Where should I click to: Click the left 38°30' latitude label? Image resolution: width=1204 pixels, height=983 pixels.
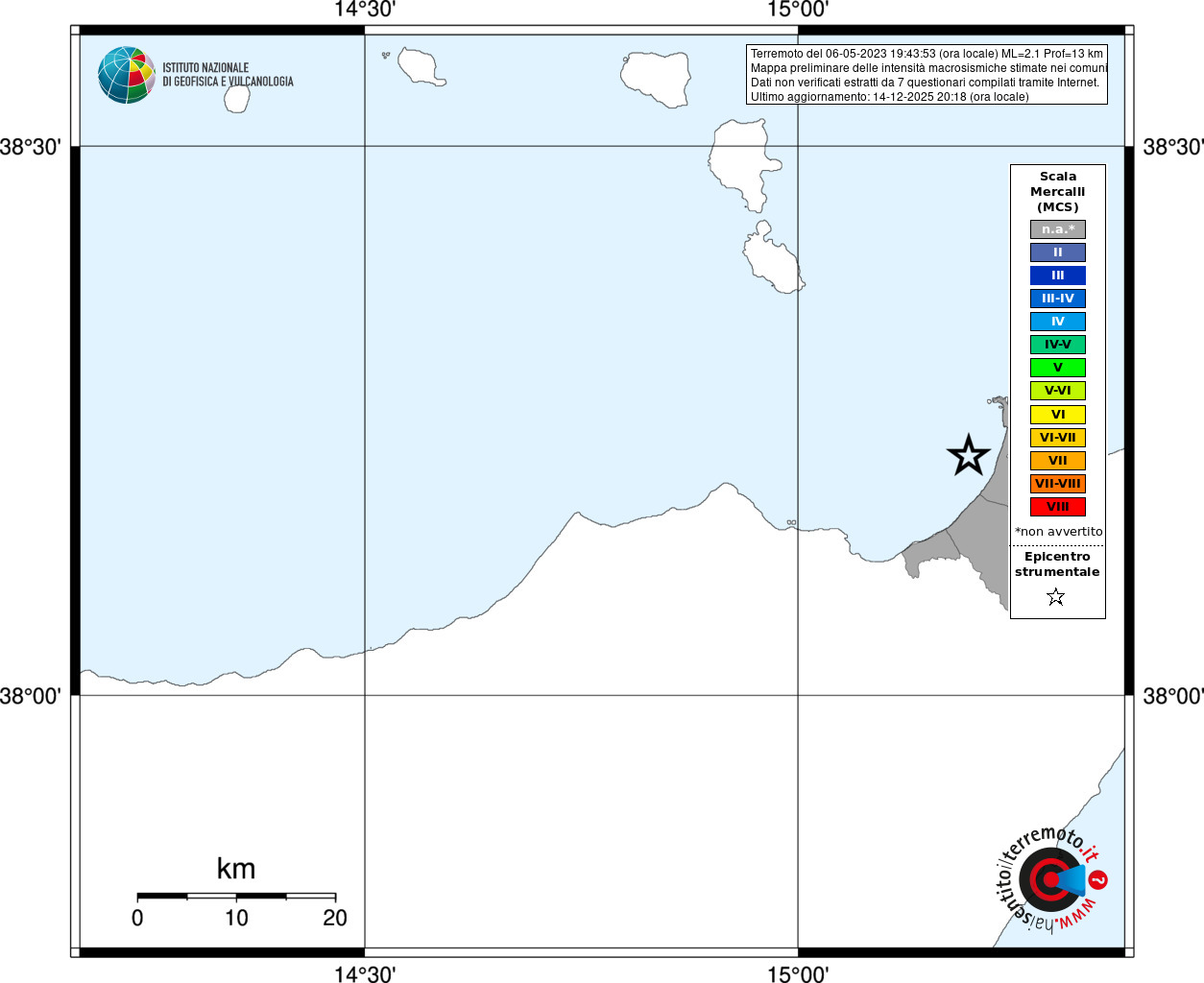coord(31,147)
